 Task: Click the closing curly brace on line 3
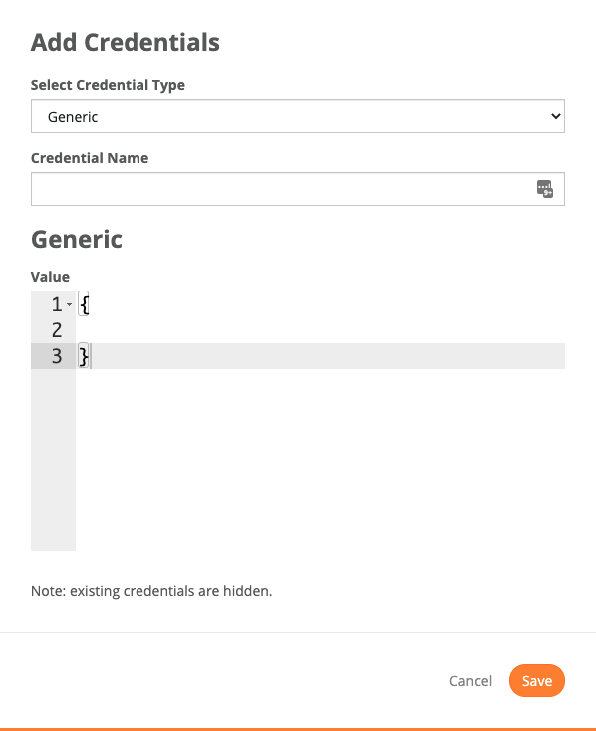click(x=84, y=356)
